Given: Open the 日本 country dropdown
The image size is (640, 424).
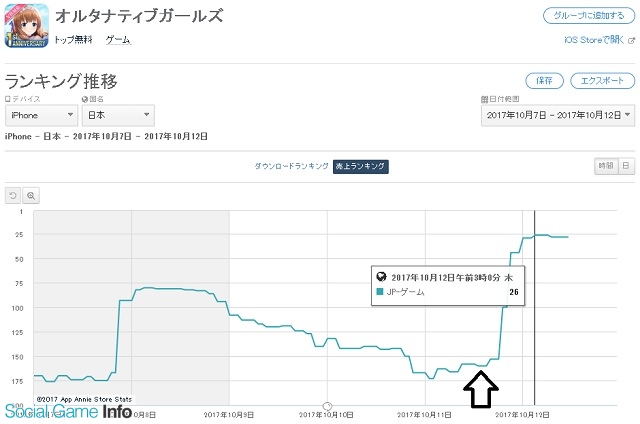Looking at the screenshot, I should tap(118, 115).
